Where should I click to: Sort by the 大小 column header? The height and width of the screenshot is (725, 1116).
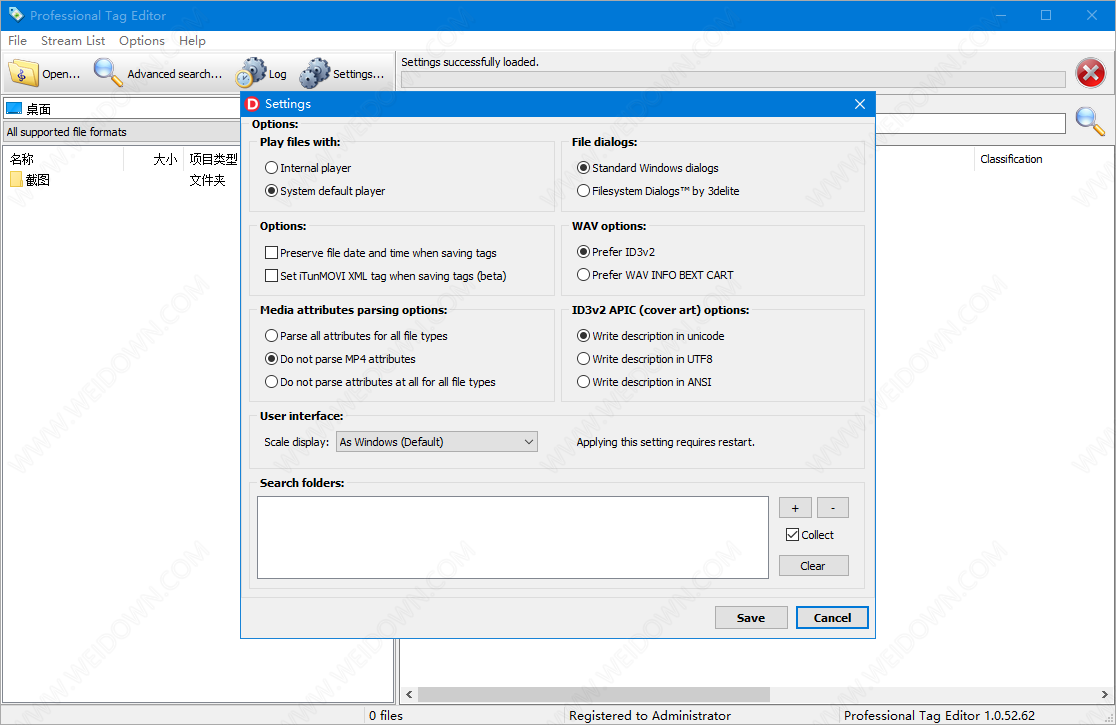click(x=154, y=159)
